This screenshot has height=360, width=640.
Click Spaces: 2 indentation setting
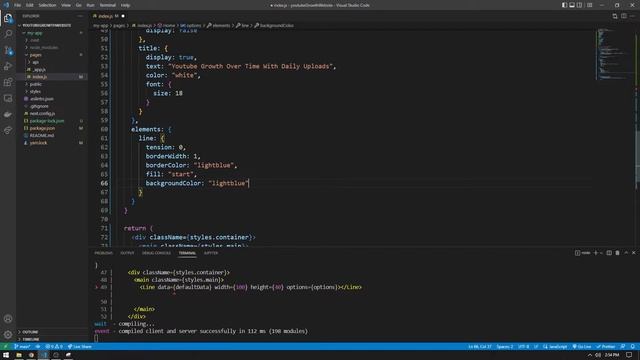coord(504,347)
